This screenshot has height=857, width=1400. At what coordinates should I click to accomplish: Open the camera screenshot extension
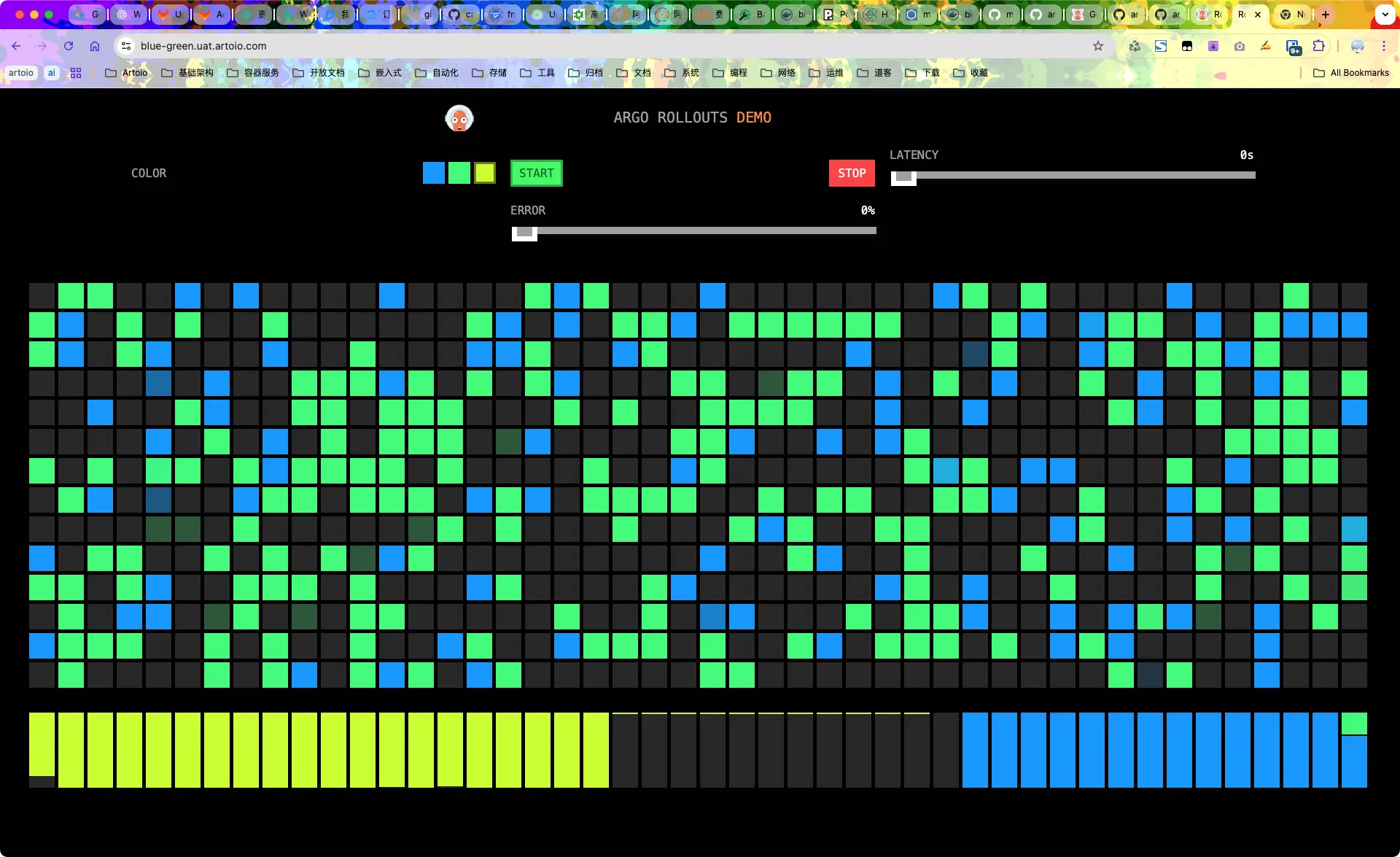click(1240, 46)
